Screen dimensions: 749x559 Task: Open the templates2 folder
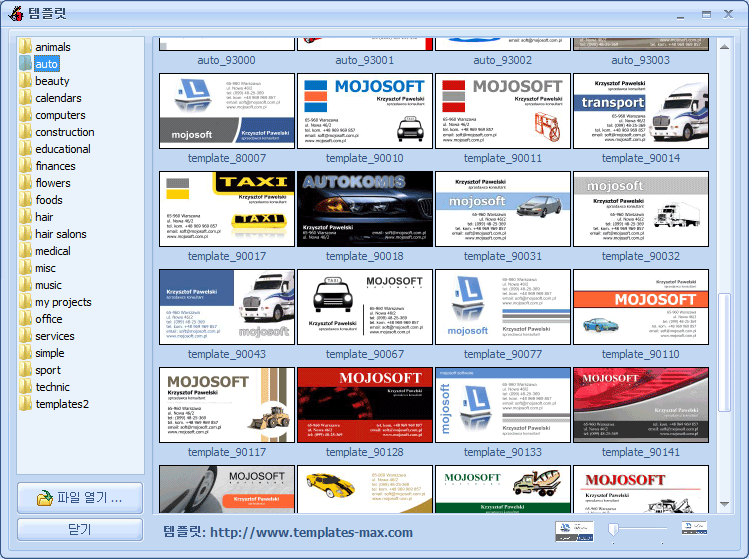pyautogui.click(x=62, y=404)
